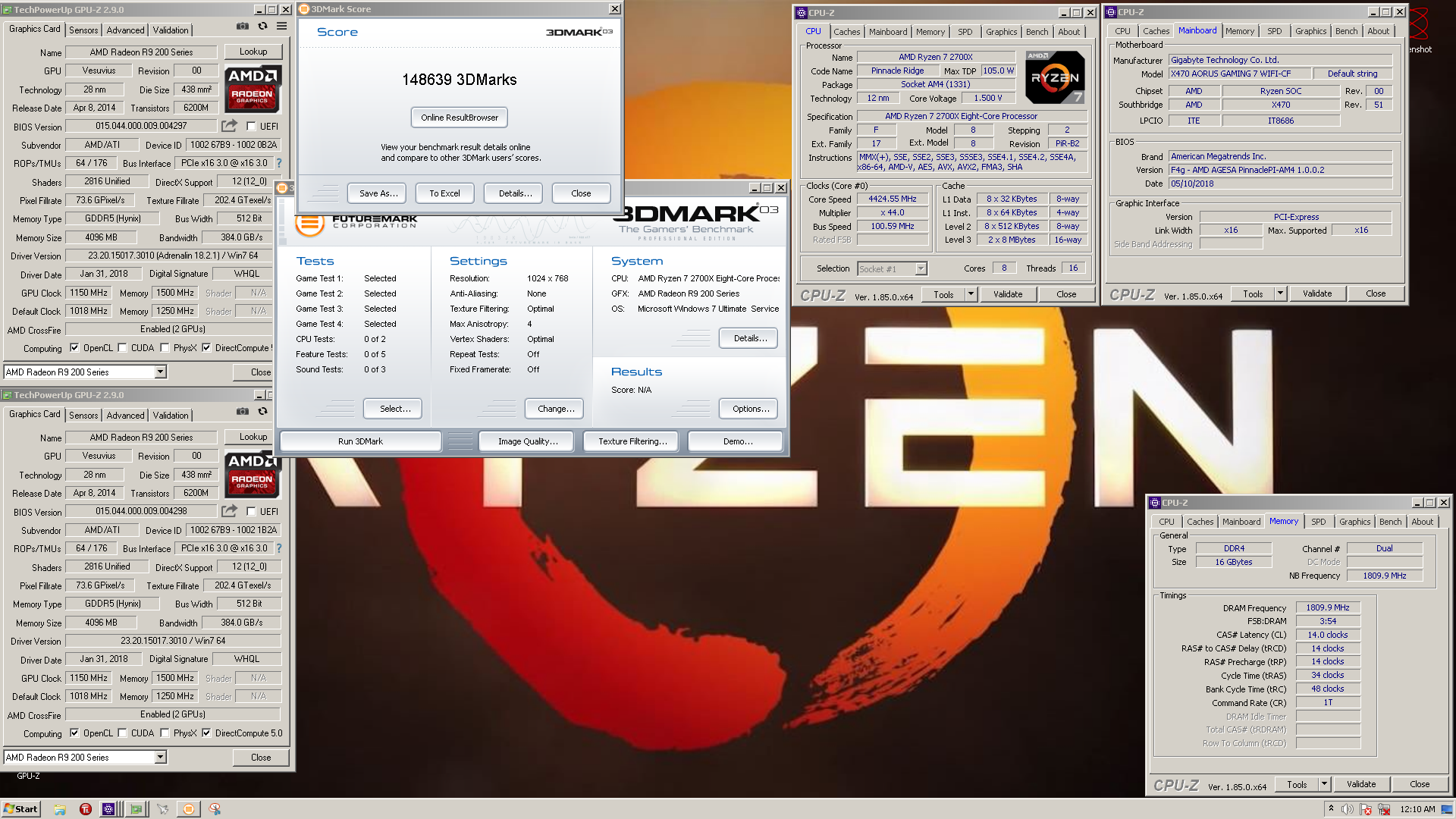
Task: Click the BIOS export arrow icon in upper GPU-Z
Action: (x=229, y=126)
